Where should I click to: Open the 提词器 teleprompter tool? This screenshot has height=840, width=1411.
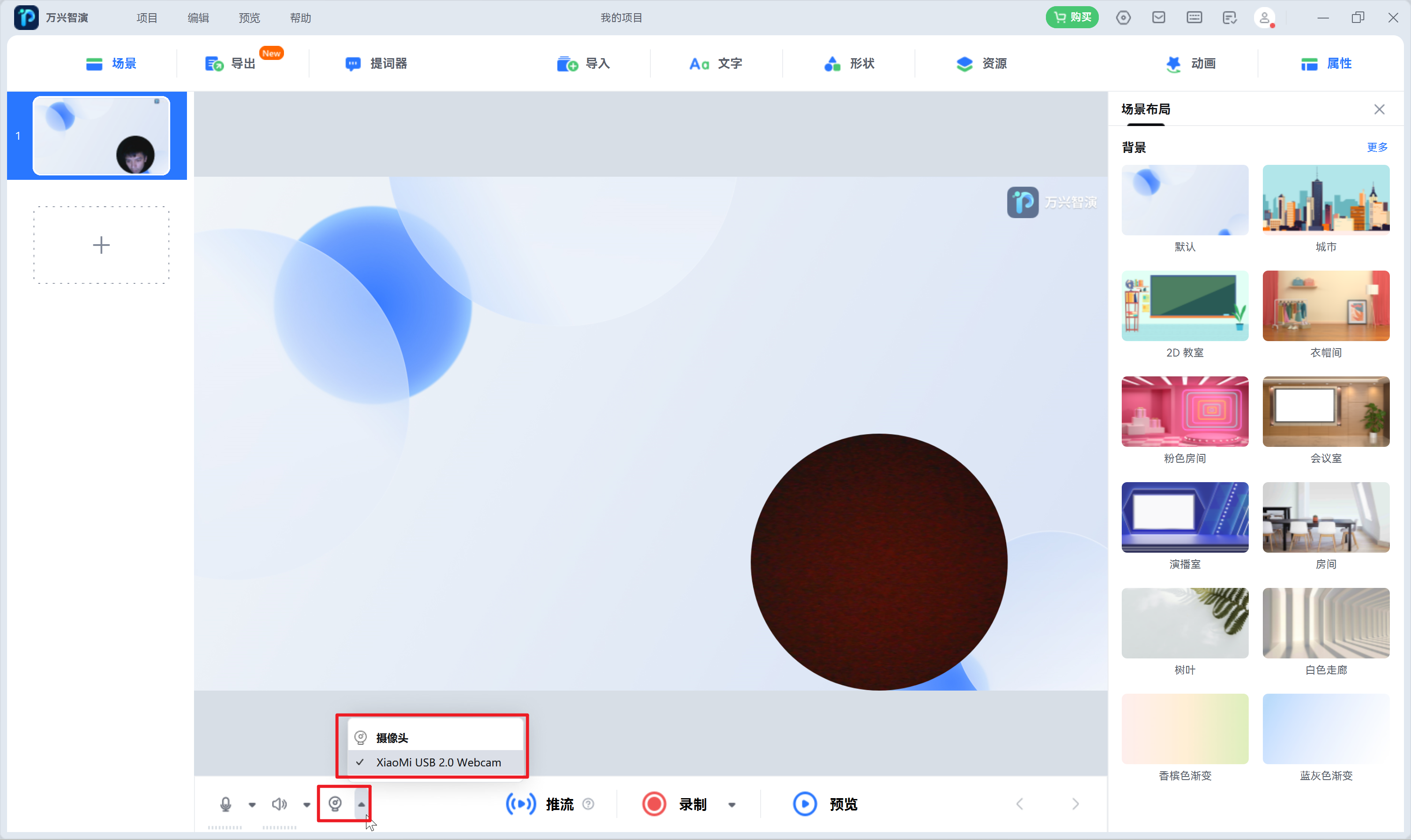pos(377,63)
